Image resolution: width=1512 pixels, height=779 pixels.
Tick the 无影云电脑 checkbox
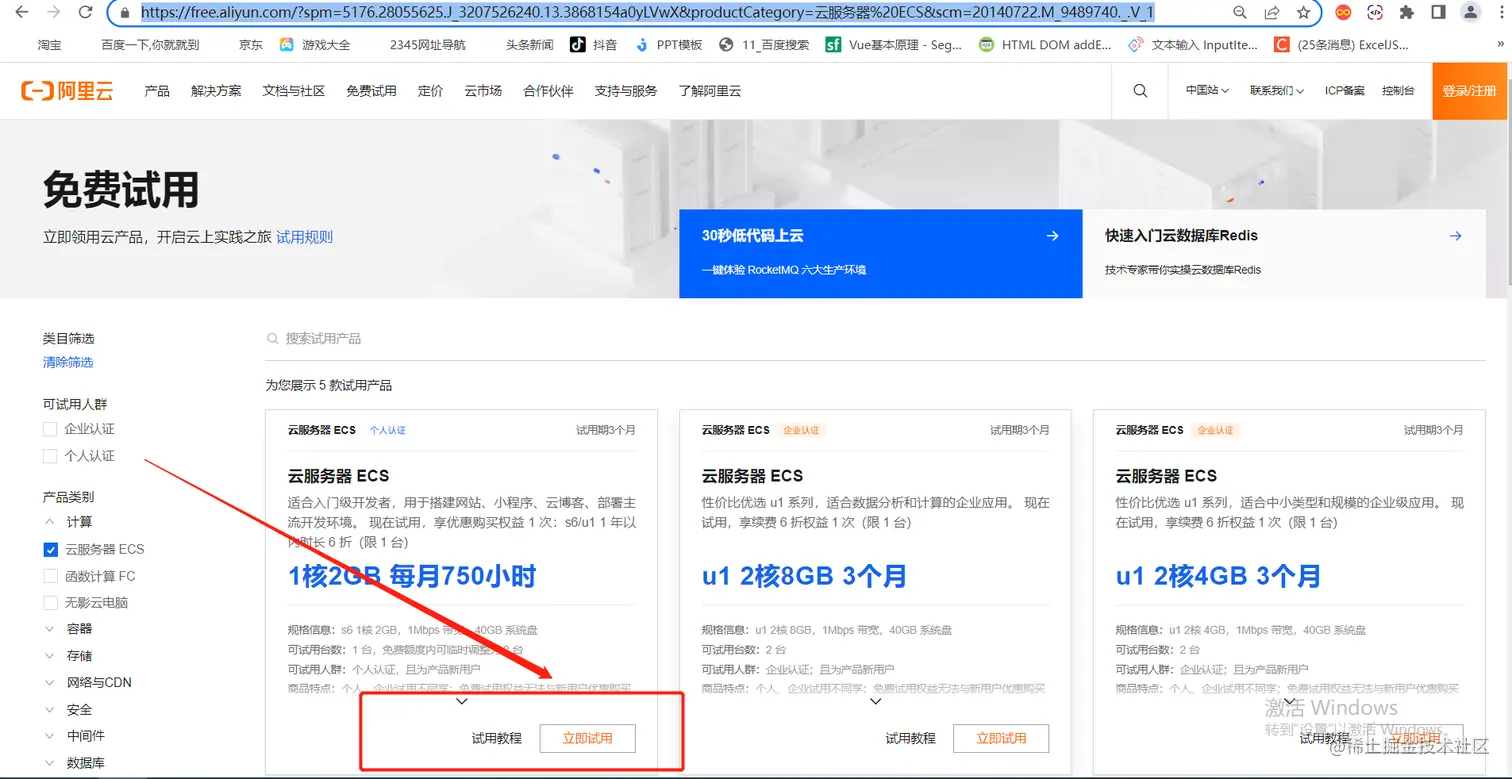(x=50, y=603)
